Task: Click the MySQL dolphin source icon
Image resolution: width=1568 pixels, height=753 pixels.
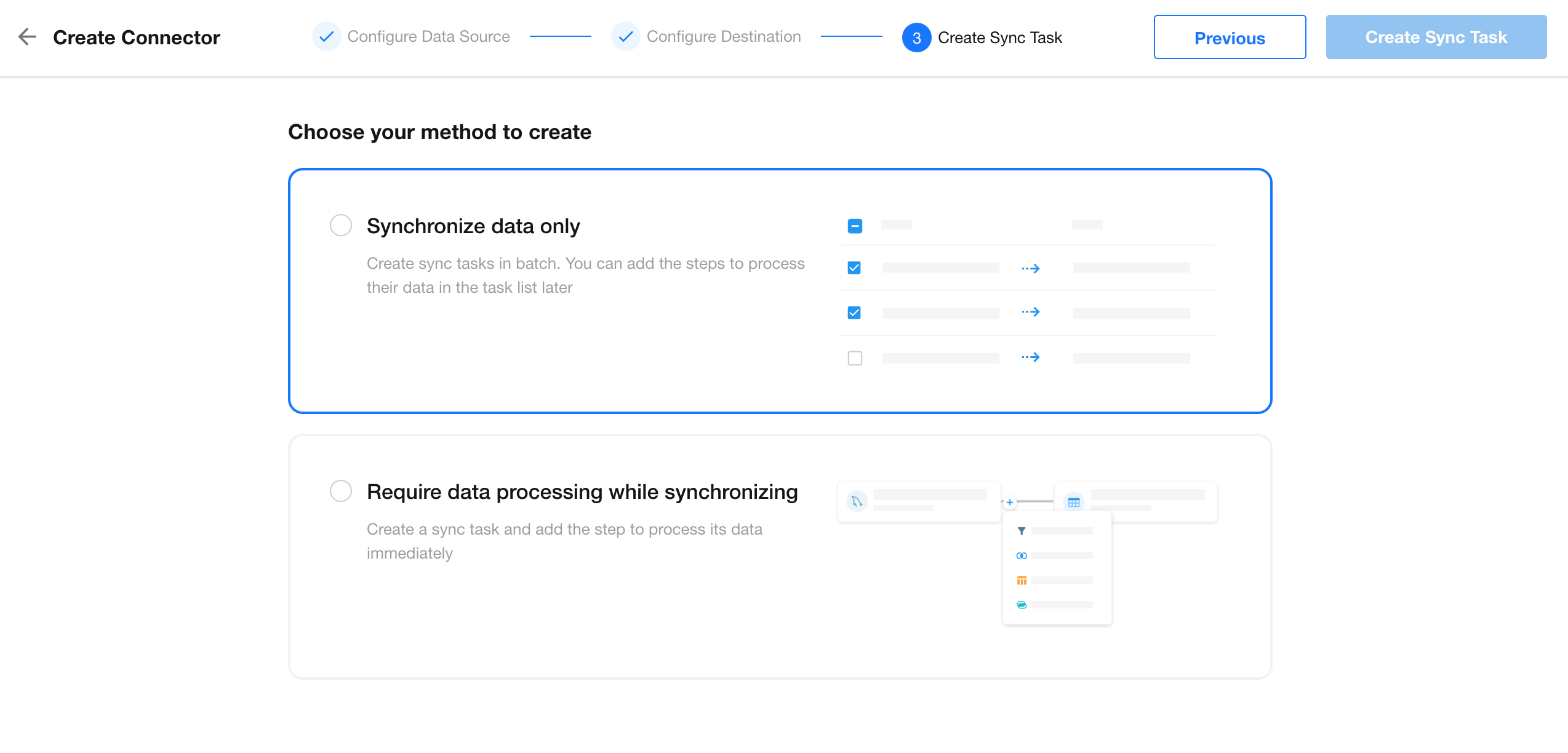Action: (x=857, y=501)
